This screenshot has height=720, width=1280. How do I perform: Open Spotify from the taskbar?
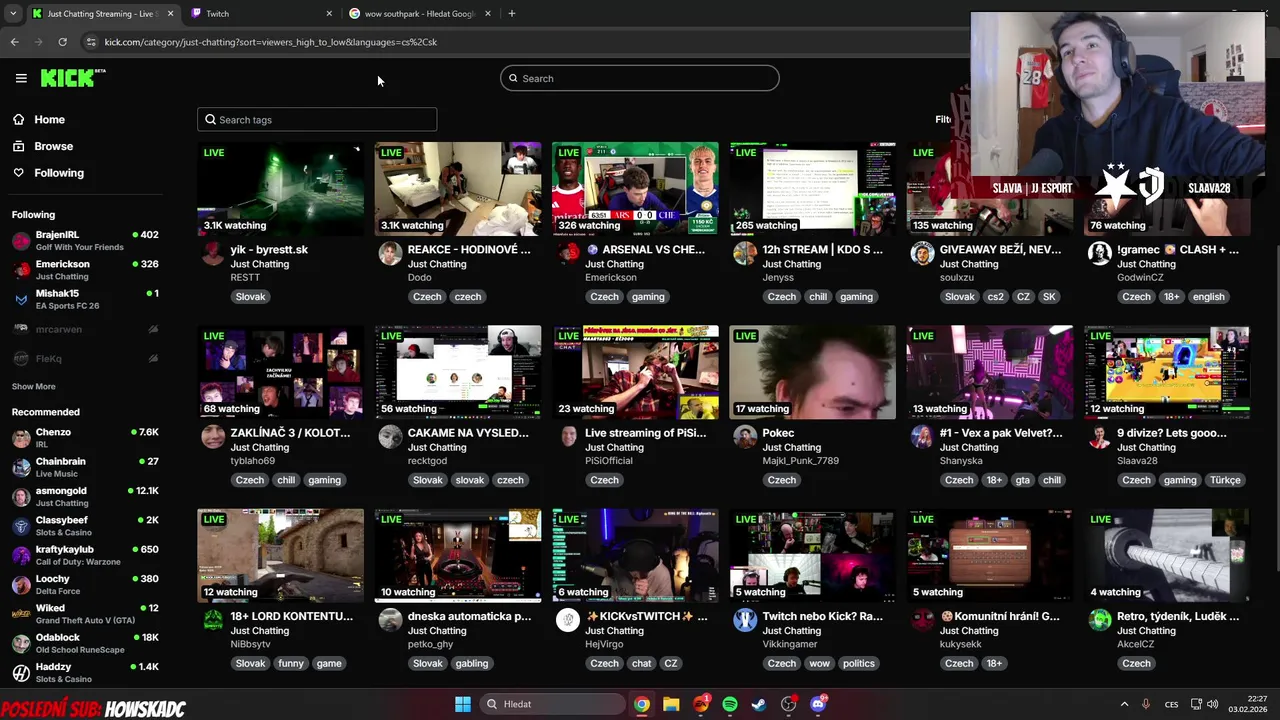730,704
